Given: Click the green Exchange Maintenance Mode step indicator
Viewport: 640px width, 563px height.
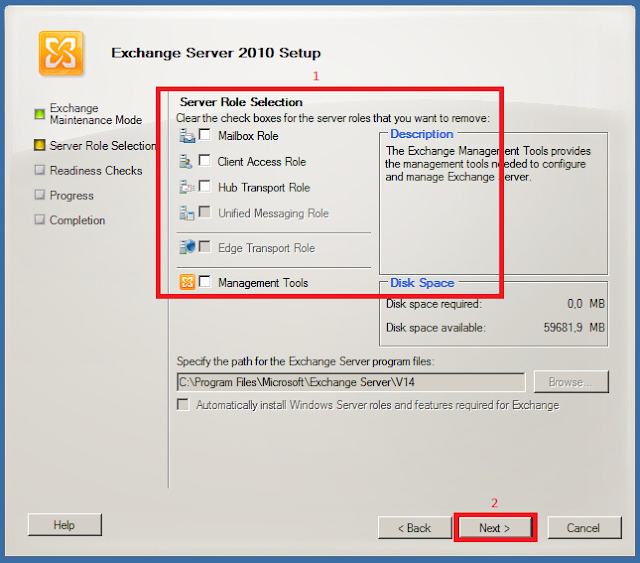Looking at the screenshot, I should coord(40,113).
